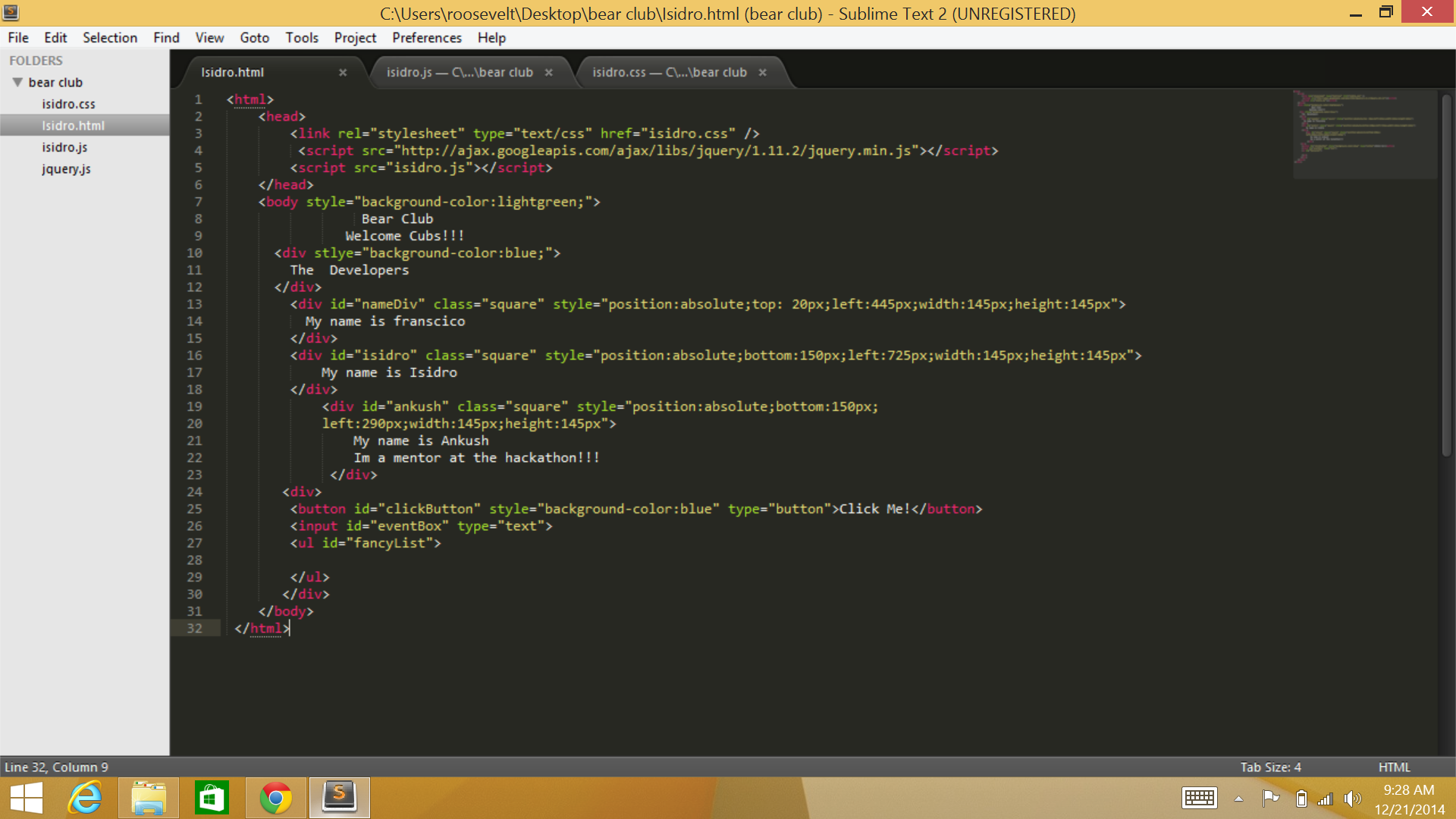This screenshot has width=1456, height=819.
Task: Click the Windows Start button
Action: click(27, 798)
